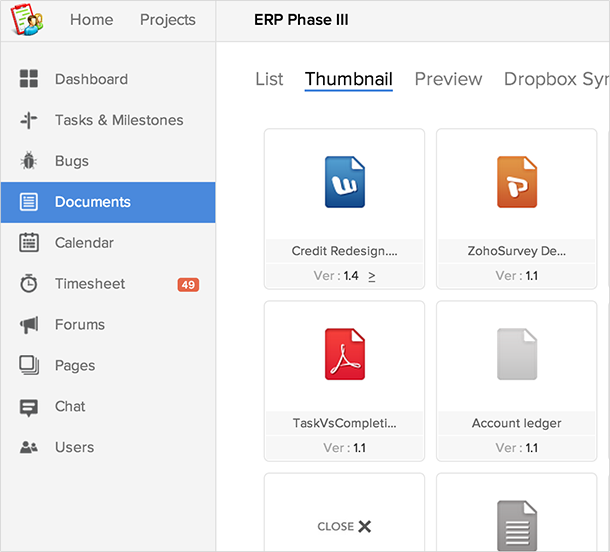Click the Zoho Projects logo icon
This screenshot has width=610, height=552.
point(26,19)
